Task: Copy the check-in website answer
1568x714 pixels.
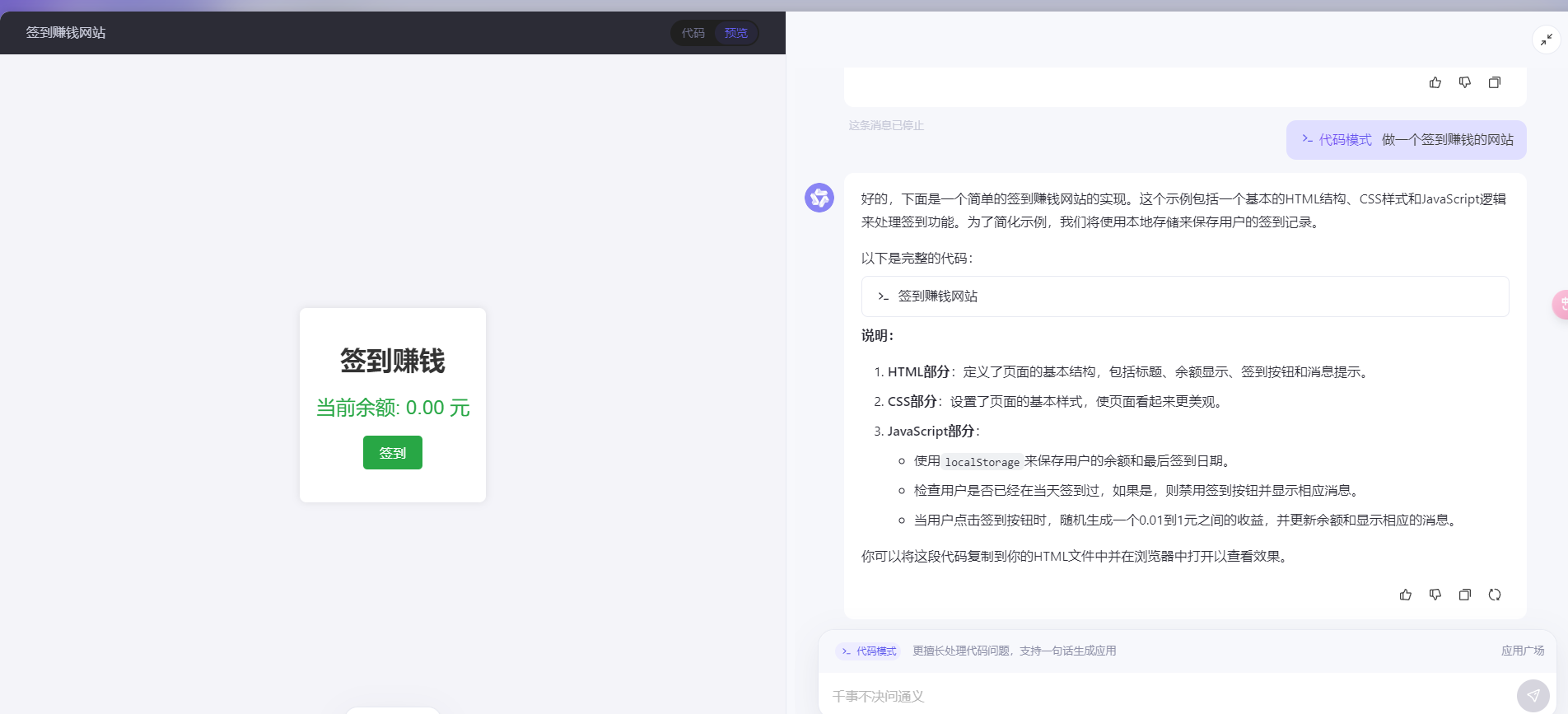Action: point(1465,595)
